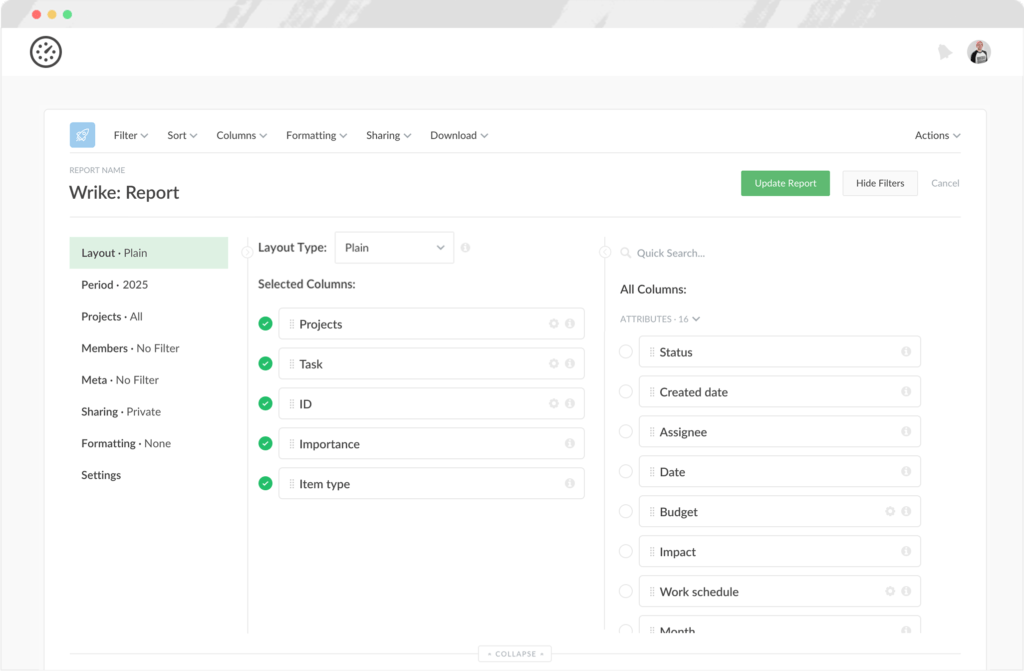
Task: Open the Actions dropdown
Action: 937,134
